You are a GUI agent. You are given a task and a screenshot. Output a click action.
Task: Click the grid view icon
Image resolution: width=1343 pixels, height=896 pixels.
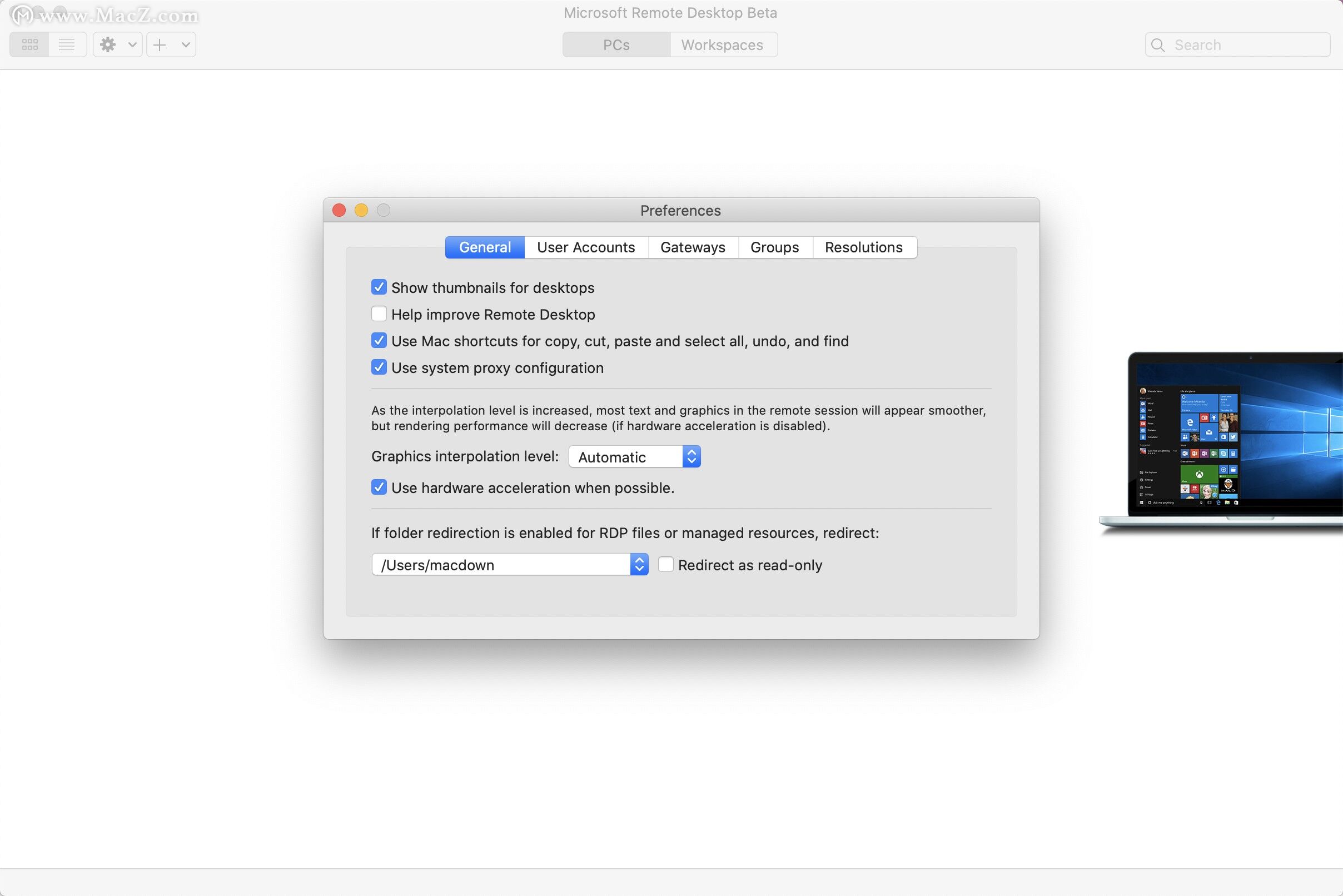tap(28, 43)
